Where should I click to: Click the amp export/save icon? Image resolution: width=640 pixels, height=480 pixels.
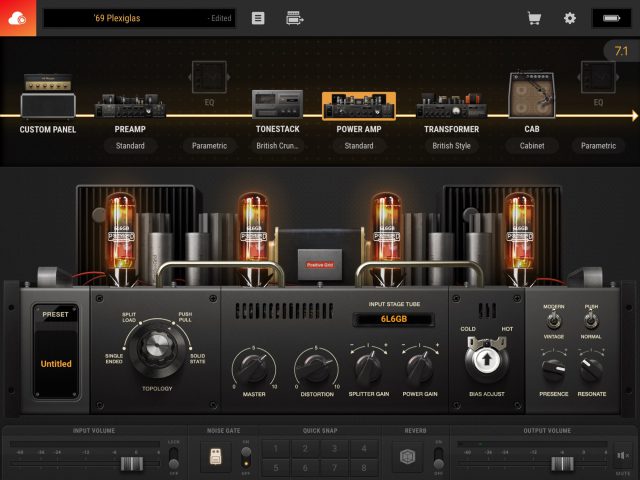295,18
